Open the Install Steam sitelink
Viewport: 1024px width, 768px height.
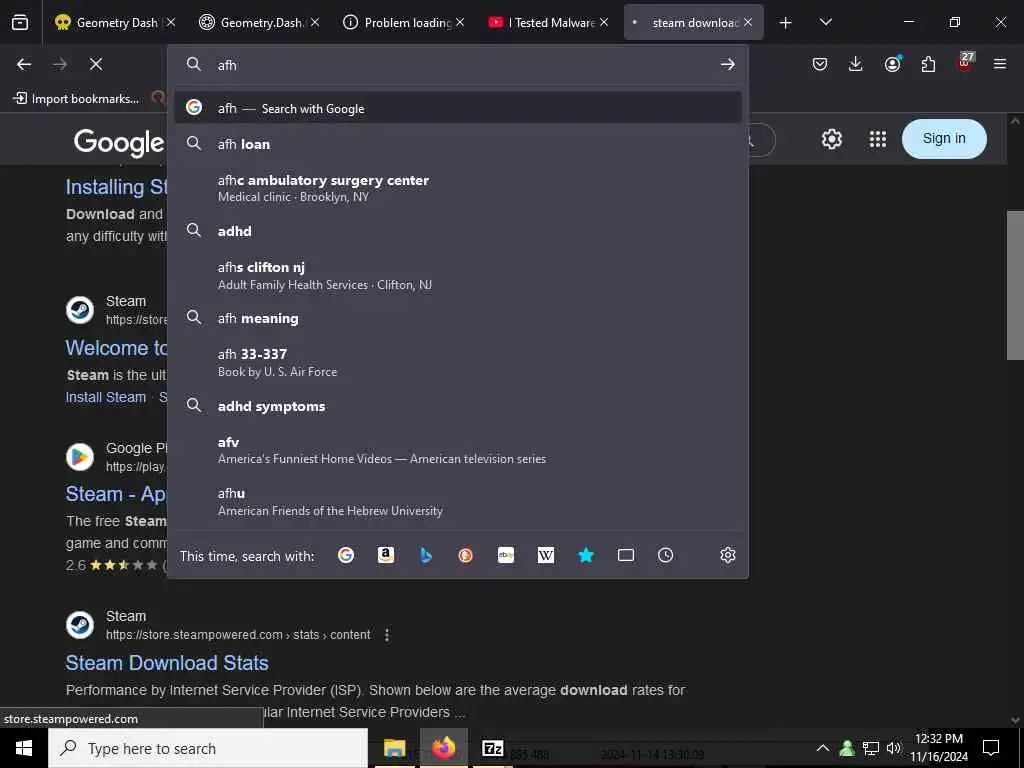[106, 397]
